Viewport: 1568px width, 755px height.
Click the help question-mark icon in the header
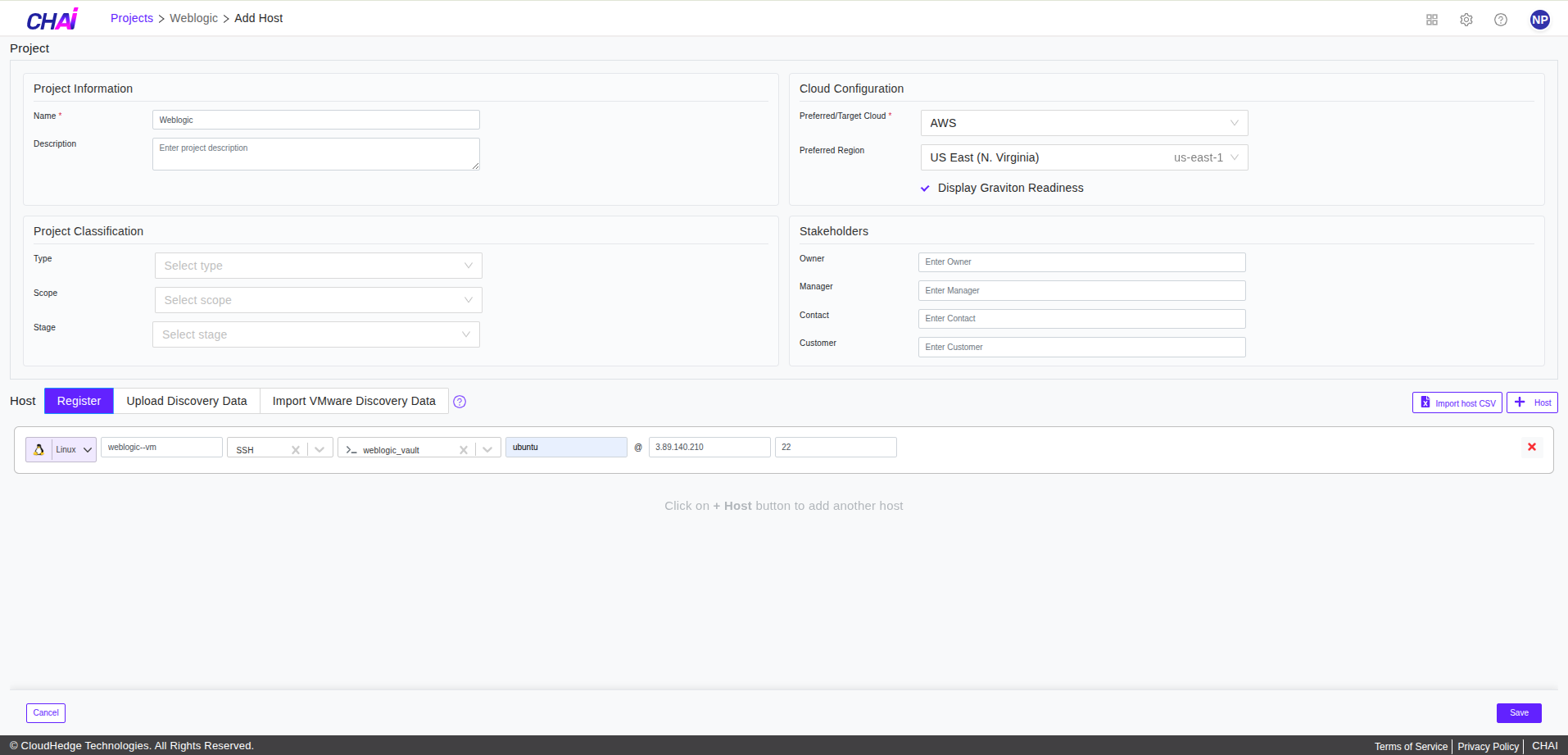coord(1502,19)
